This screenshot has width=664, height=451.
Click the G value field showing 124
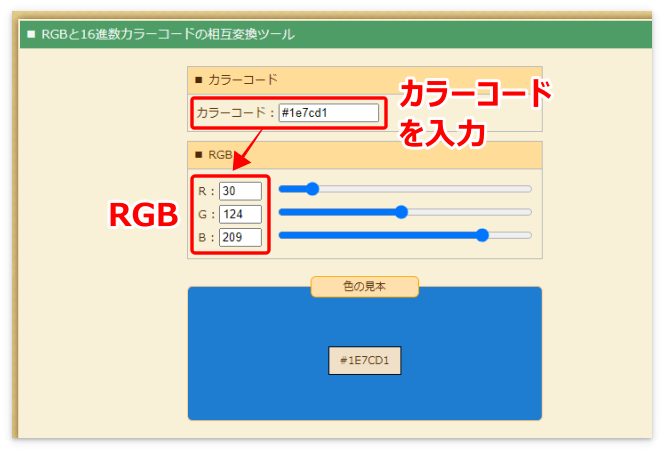click(x=240, y=214)
